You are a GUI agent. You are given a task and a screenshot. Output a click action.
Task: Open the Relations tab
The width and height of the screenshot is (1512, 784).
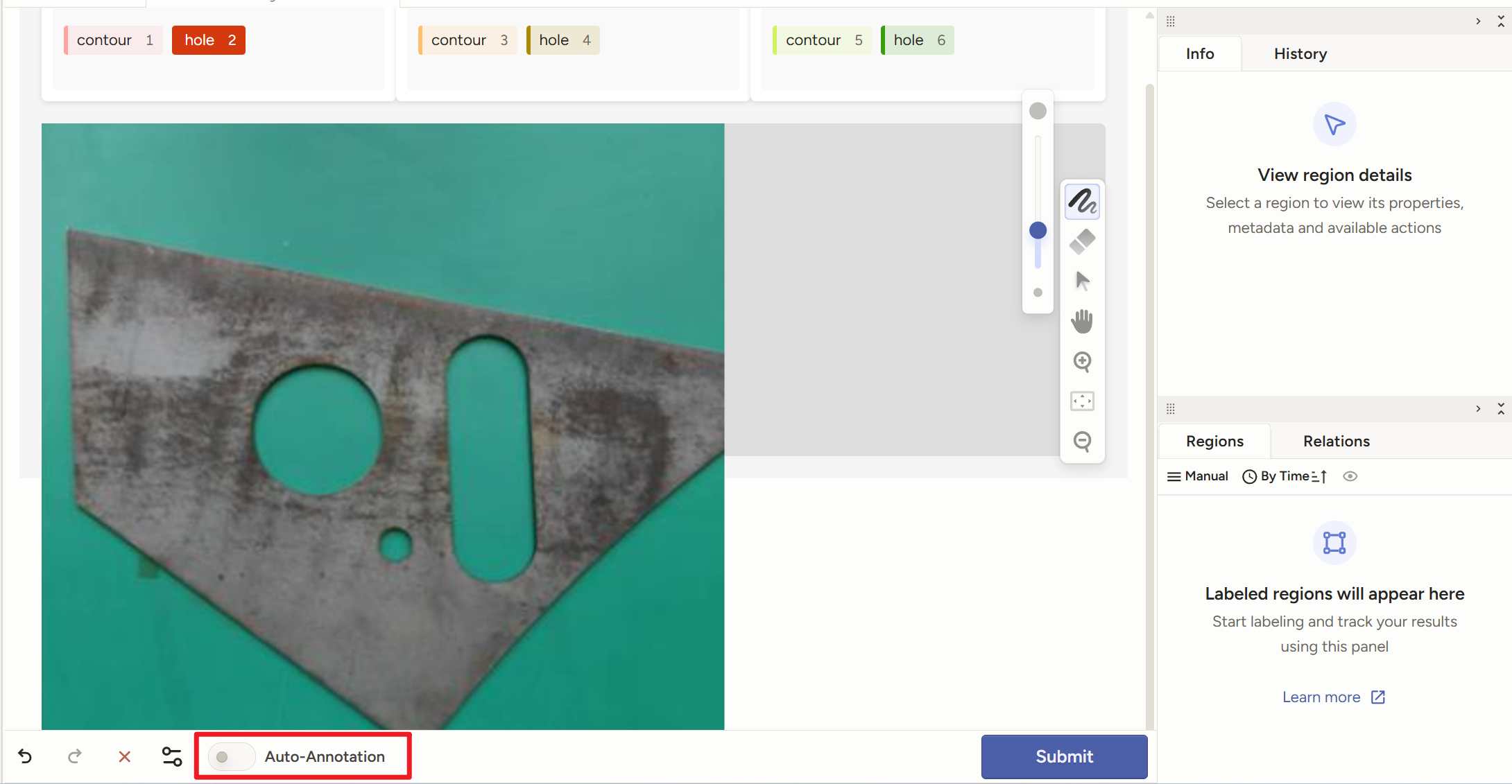[1336, 442]
